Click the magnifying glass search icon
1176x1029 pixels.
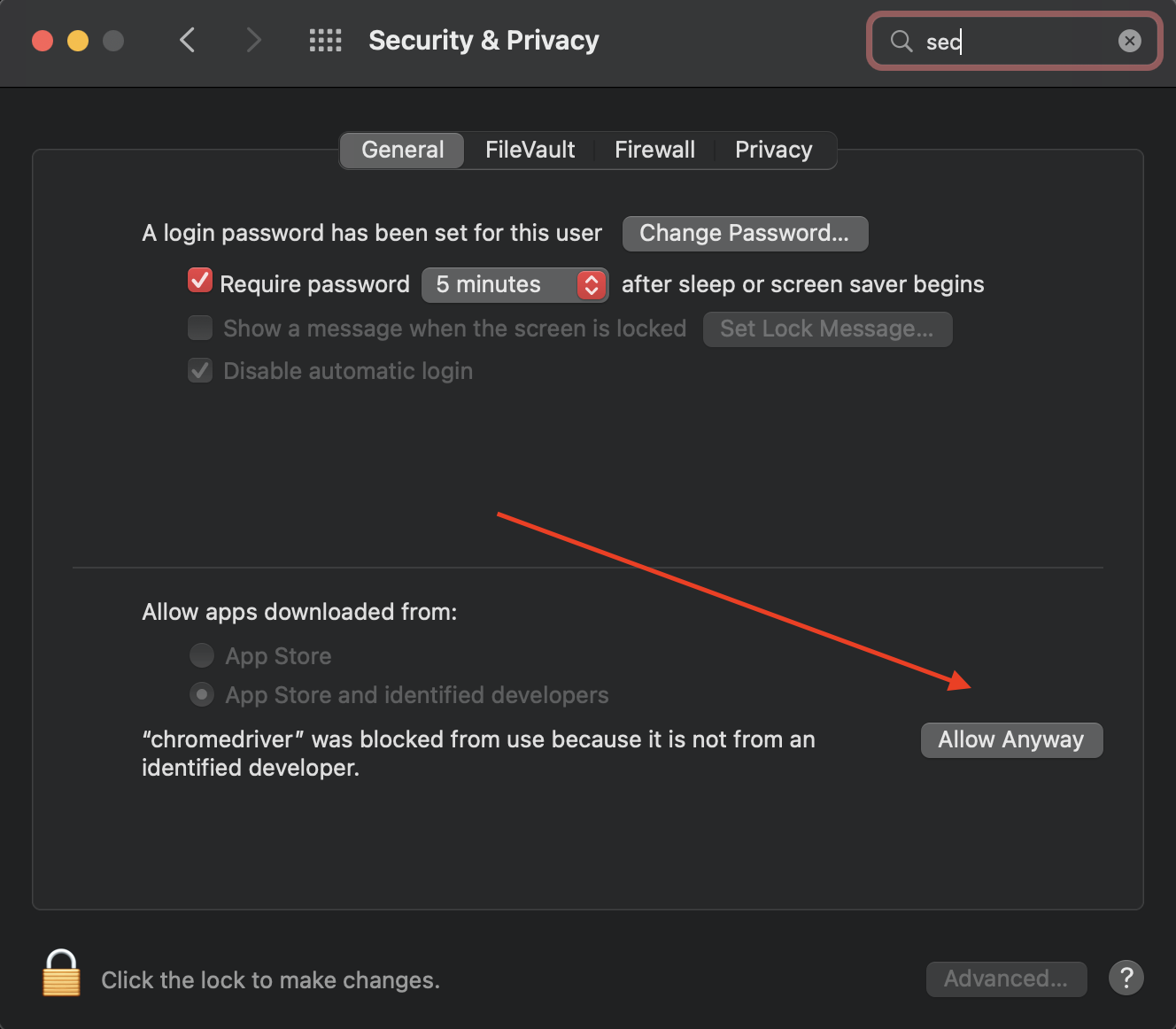tap(901, 41)
